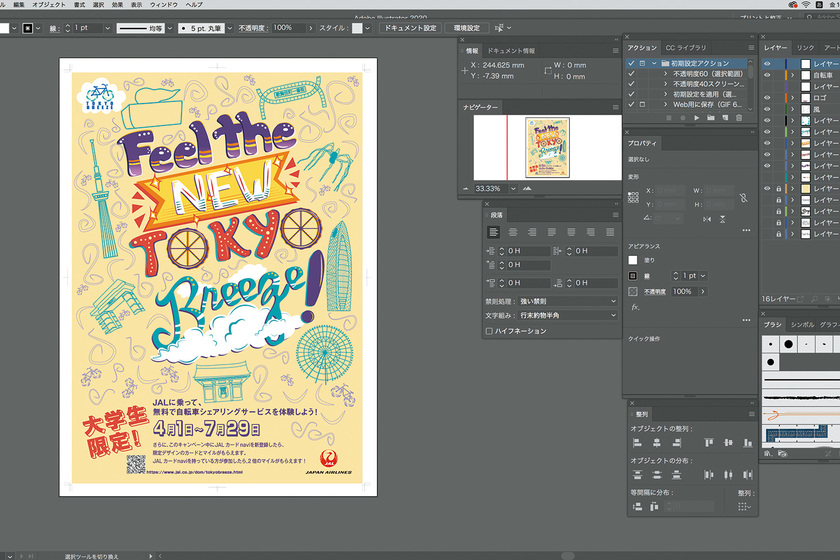Viewport: 840px width, 560px height.
Task: Enable the ハイフネーション checkbox
Action: [489, 331]
